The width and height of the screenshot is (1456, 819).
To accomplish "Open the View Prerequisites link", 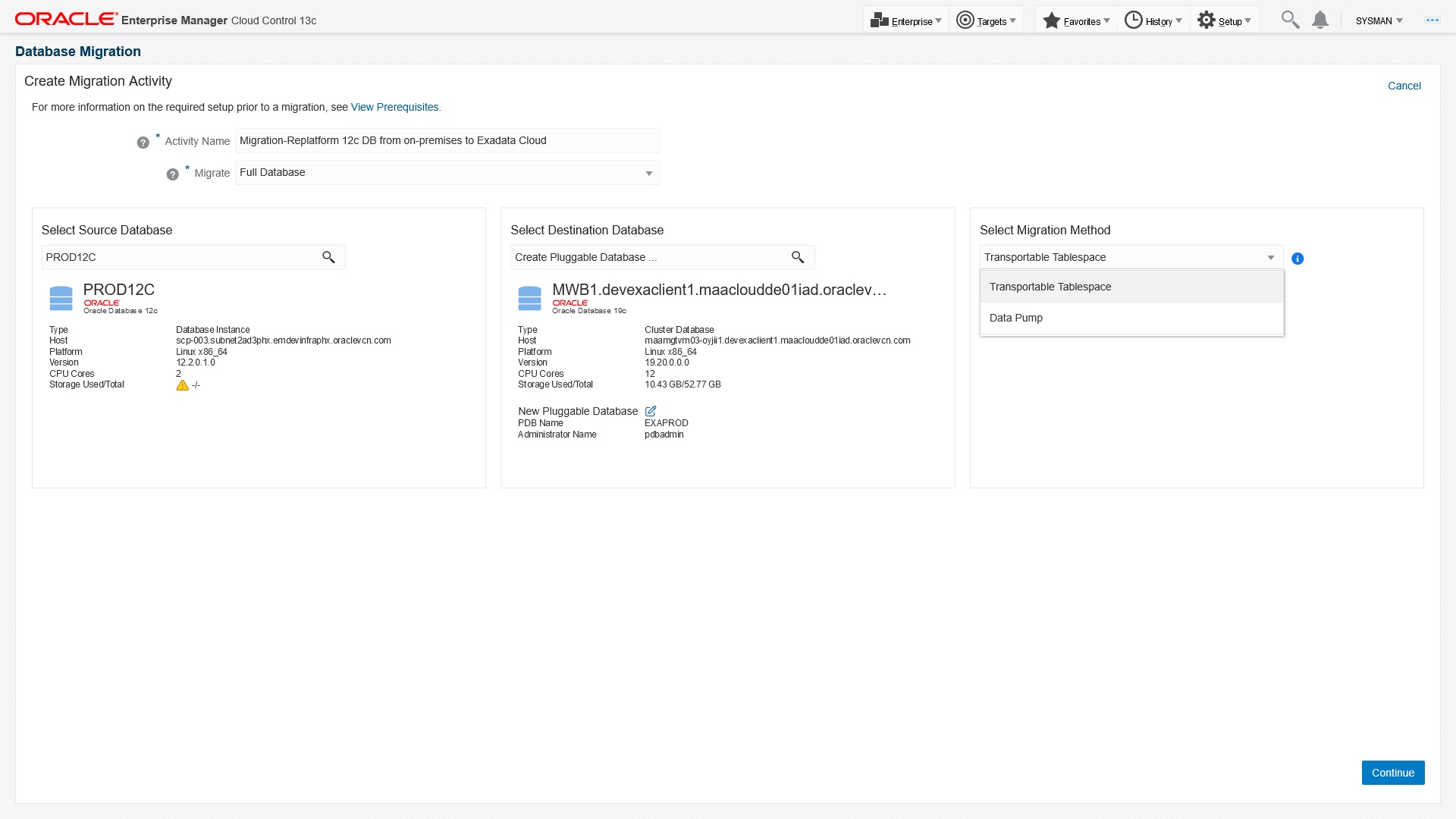I will 394,107.
